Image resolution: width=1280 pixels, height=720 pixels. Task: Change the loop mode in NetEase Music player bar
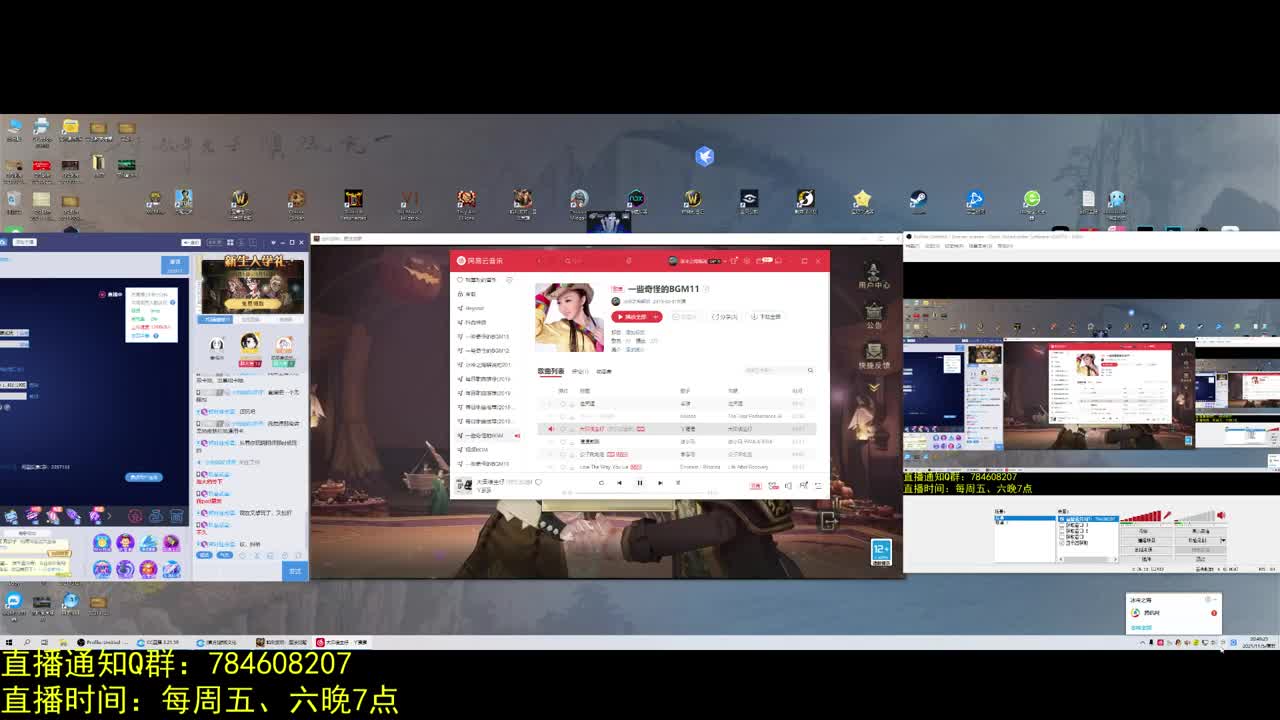tap(601, 483)
